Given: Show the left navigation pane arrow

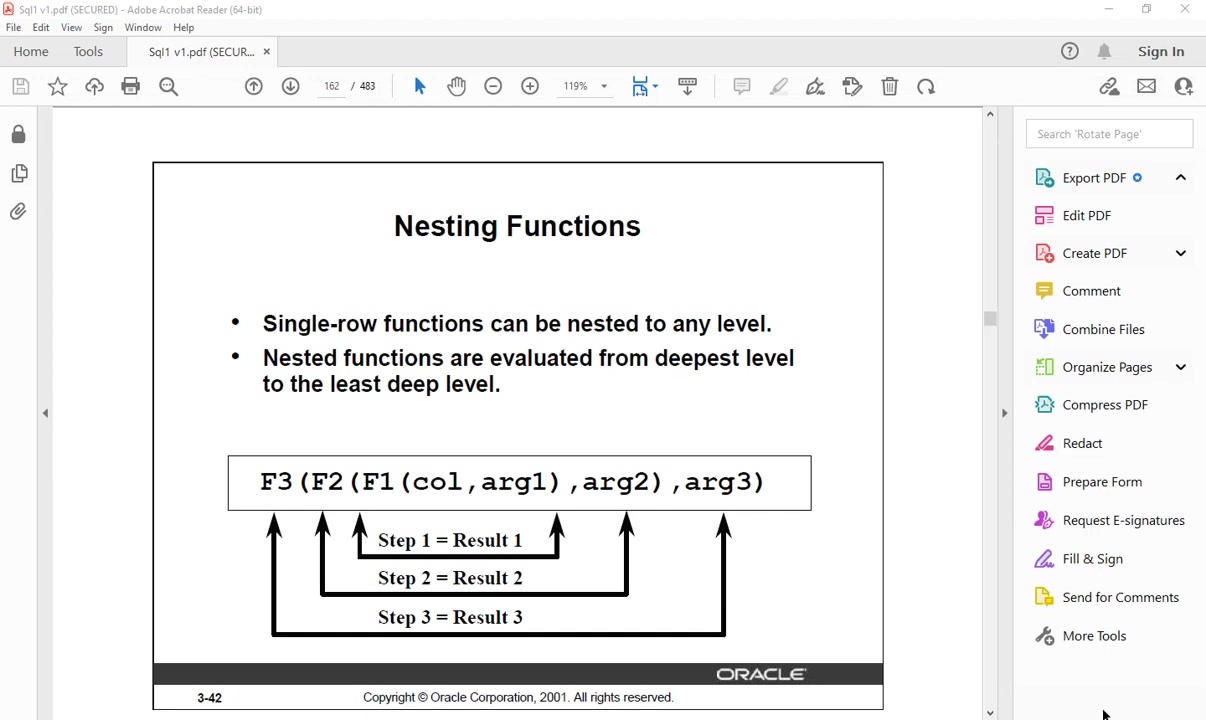Looking at the screenshot, I should pyautogui.click(x=45, y=413).
